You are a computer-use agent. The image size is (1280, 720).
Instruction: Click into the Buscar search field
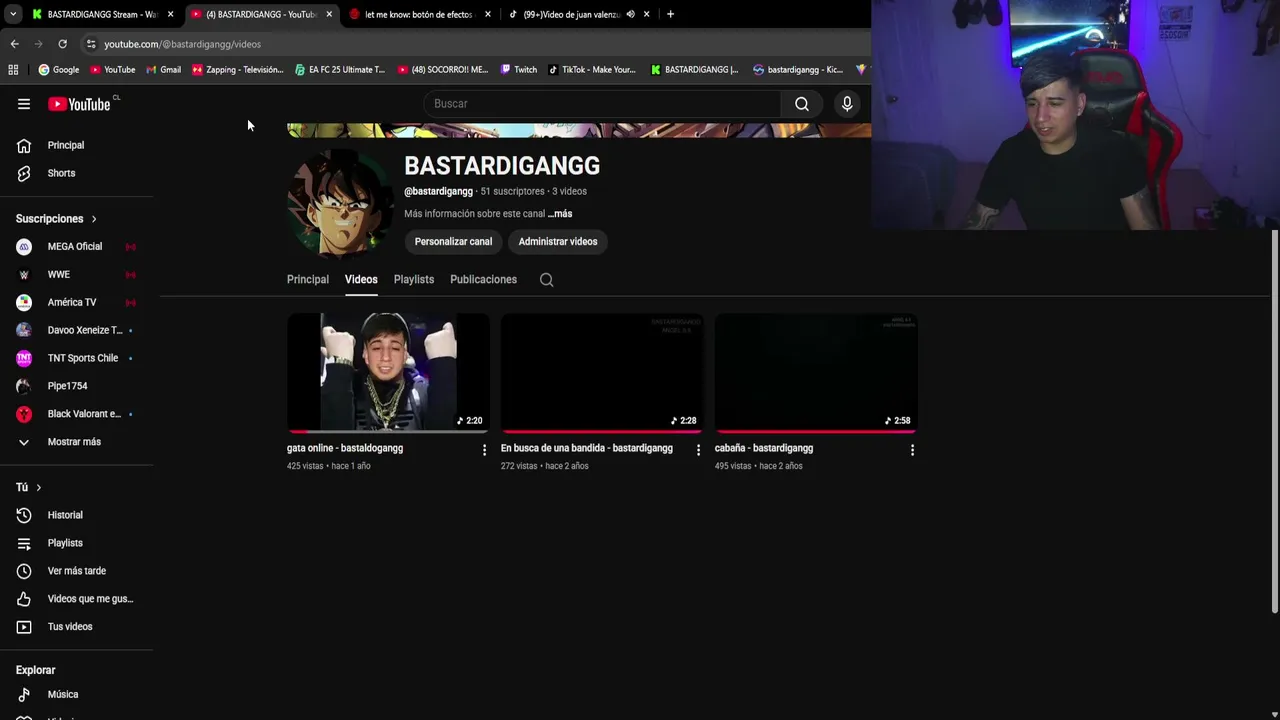coord(603,104)
